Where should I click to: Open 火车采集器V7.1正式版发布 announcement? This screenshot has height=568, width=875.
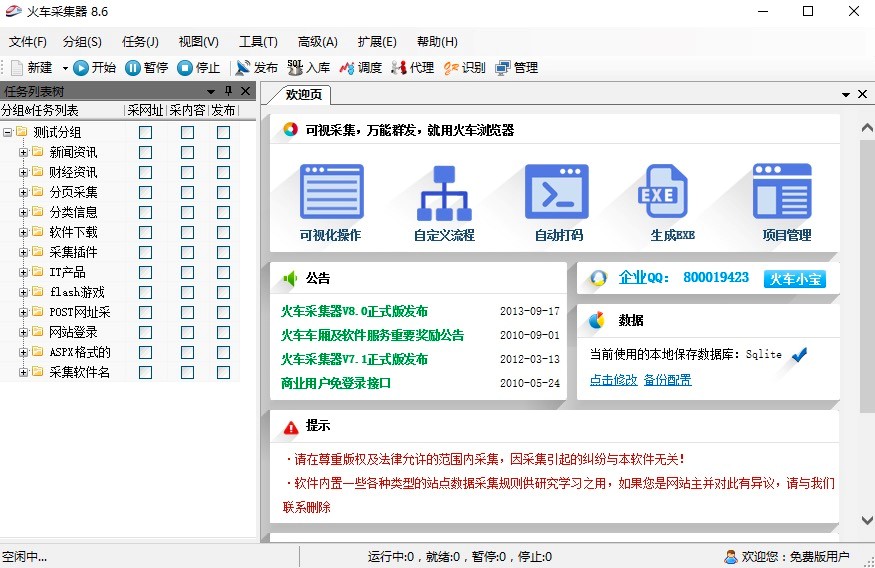[x=354, y=359]
